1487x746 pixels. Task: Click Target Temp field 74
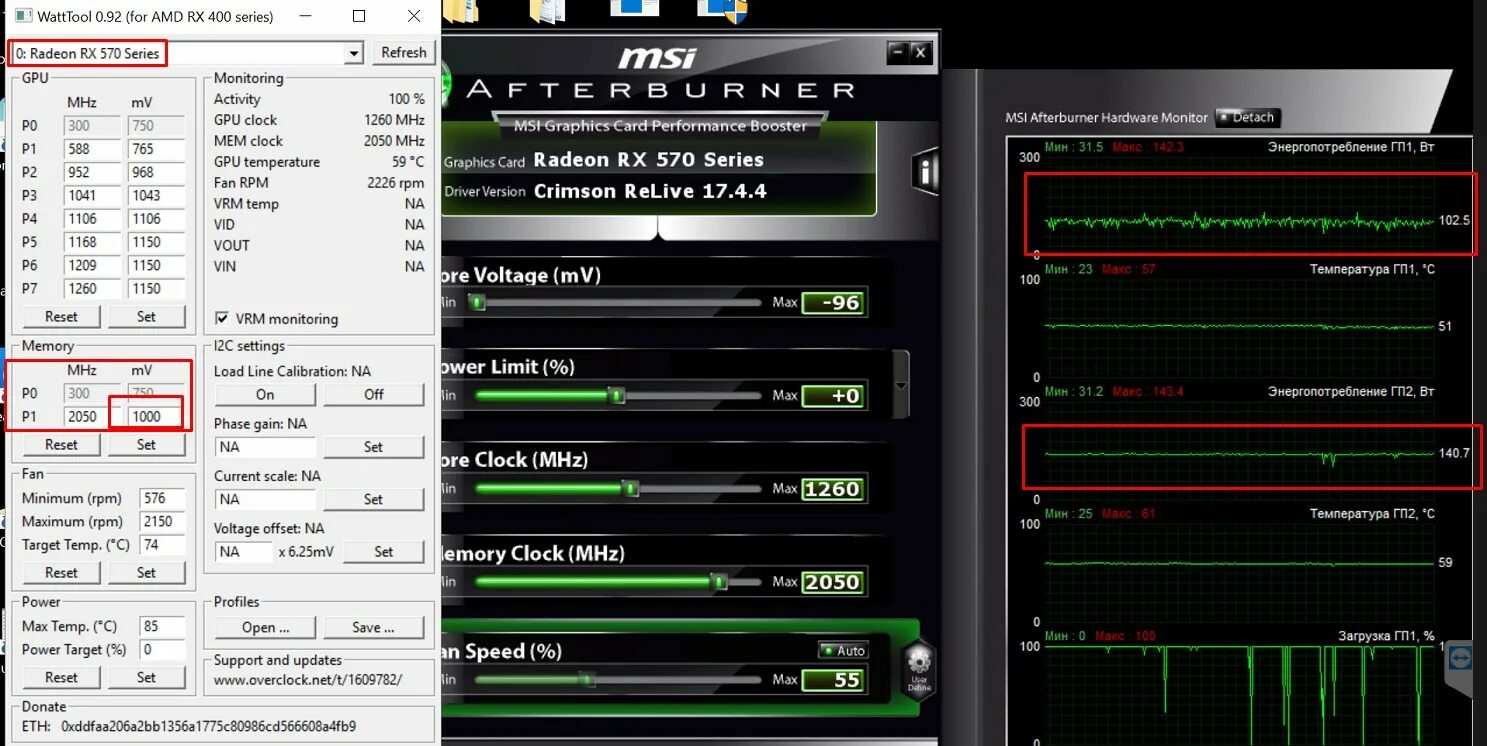point(163,545)
